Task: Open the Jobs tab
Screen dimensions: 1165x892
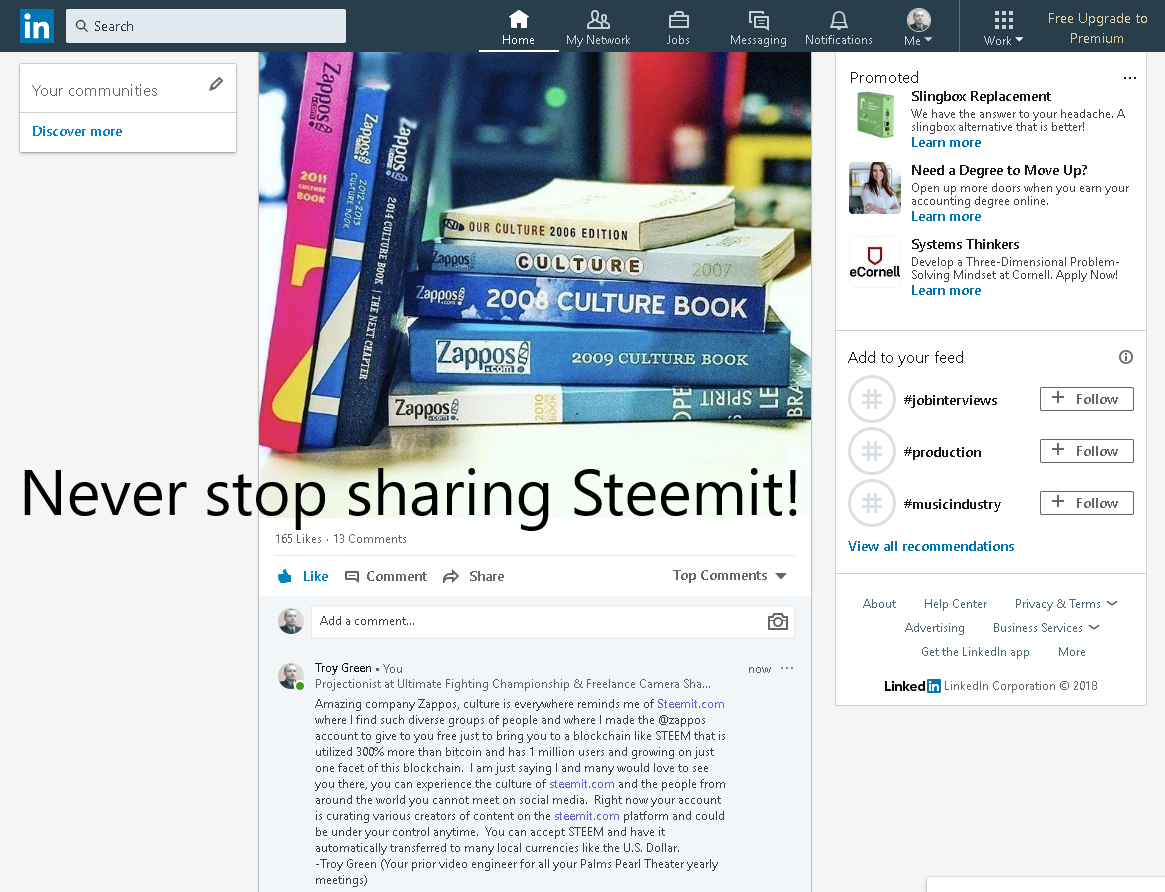Action: point(678,27)
